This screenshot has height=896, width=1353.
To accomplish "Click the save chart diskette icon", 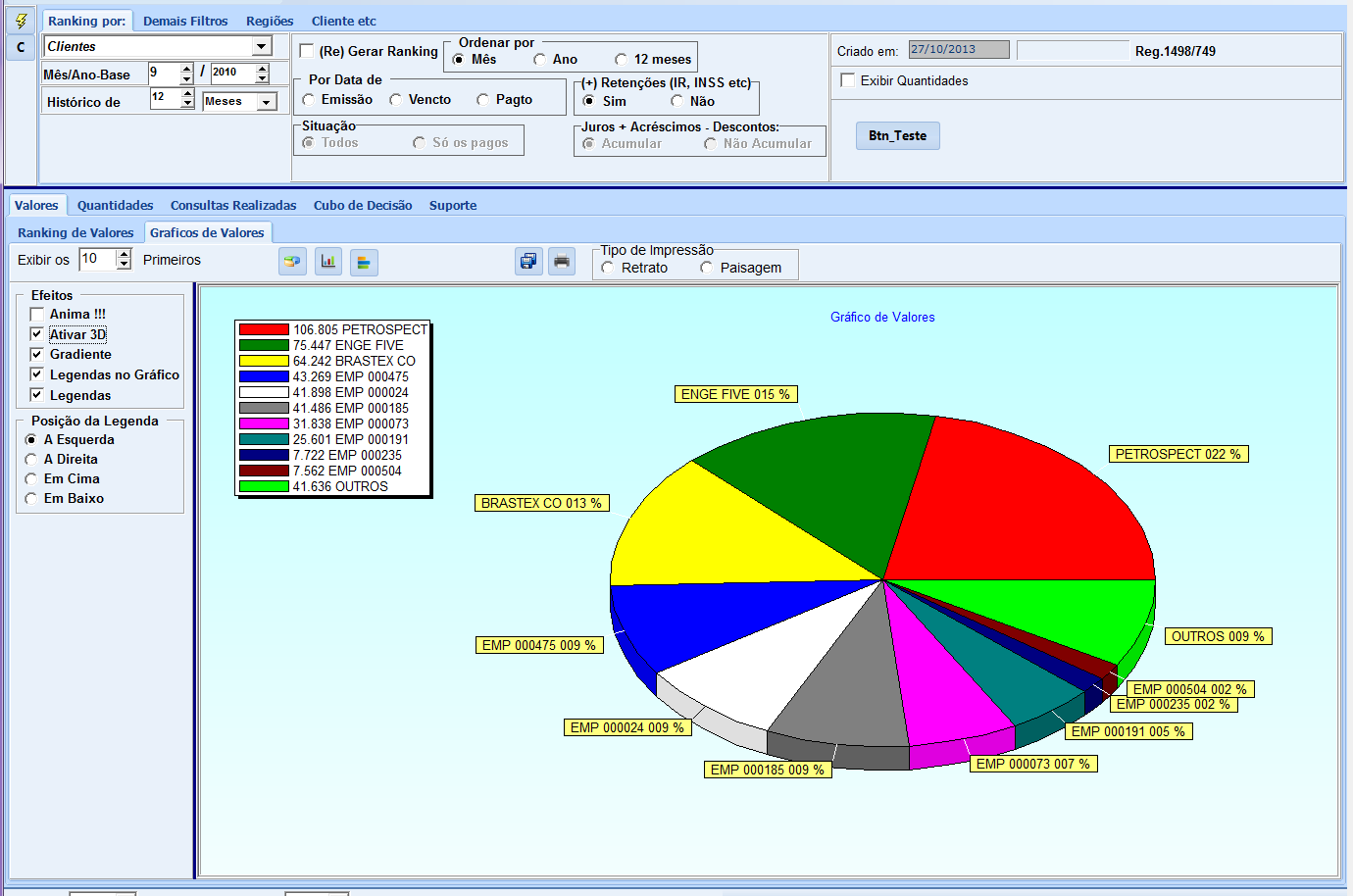I will coord(529,261).
